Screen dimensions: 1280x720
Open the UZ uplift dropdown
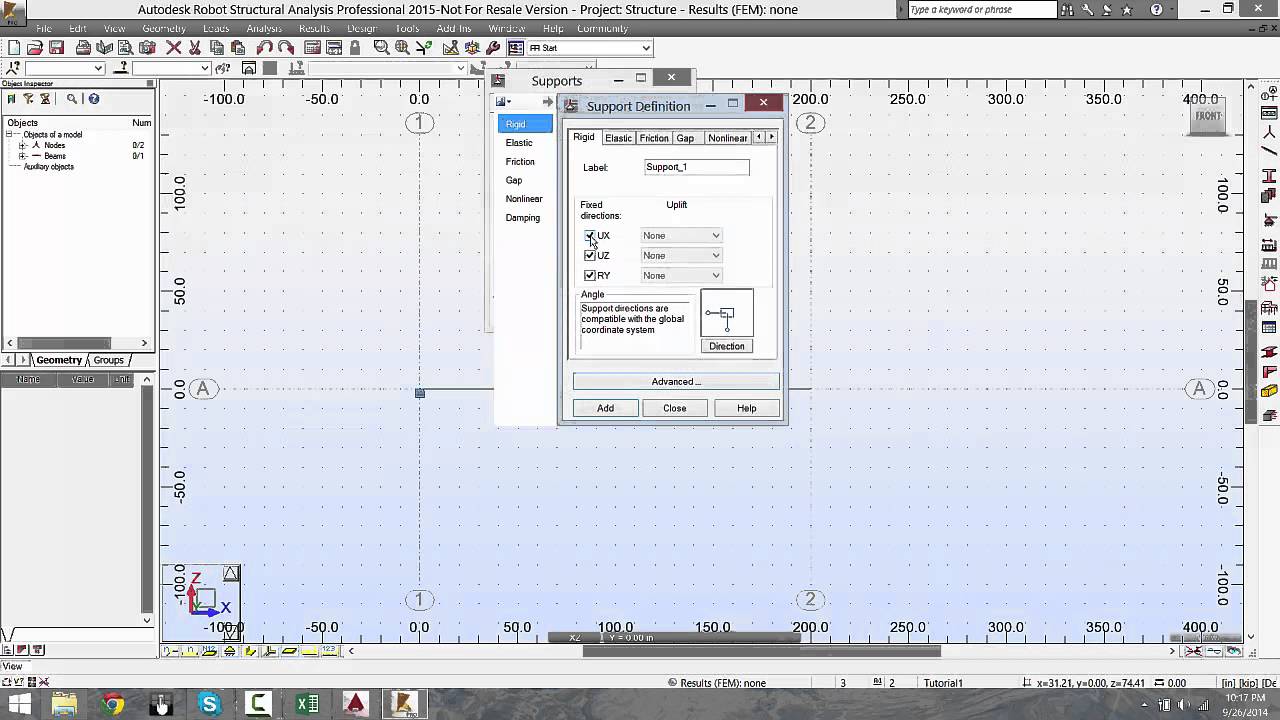click(x=681, y=256)
